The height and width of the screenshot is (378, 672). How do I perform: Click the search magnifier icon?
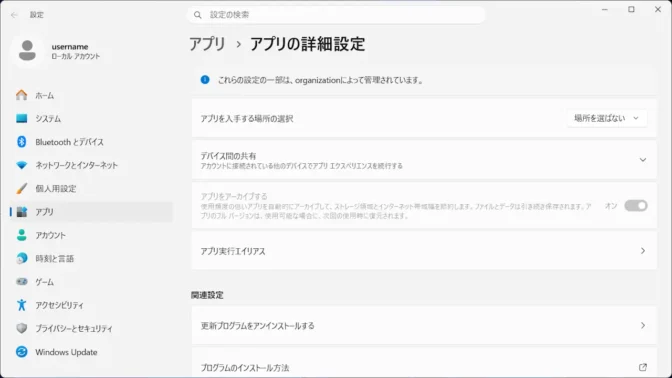point(198,15)
